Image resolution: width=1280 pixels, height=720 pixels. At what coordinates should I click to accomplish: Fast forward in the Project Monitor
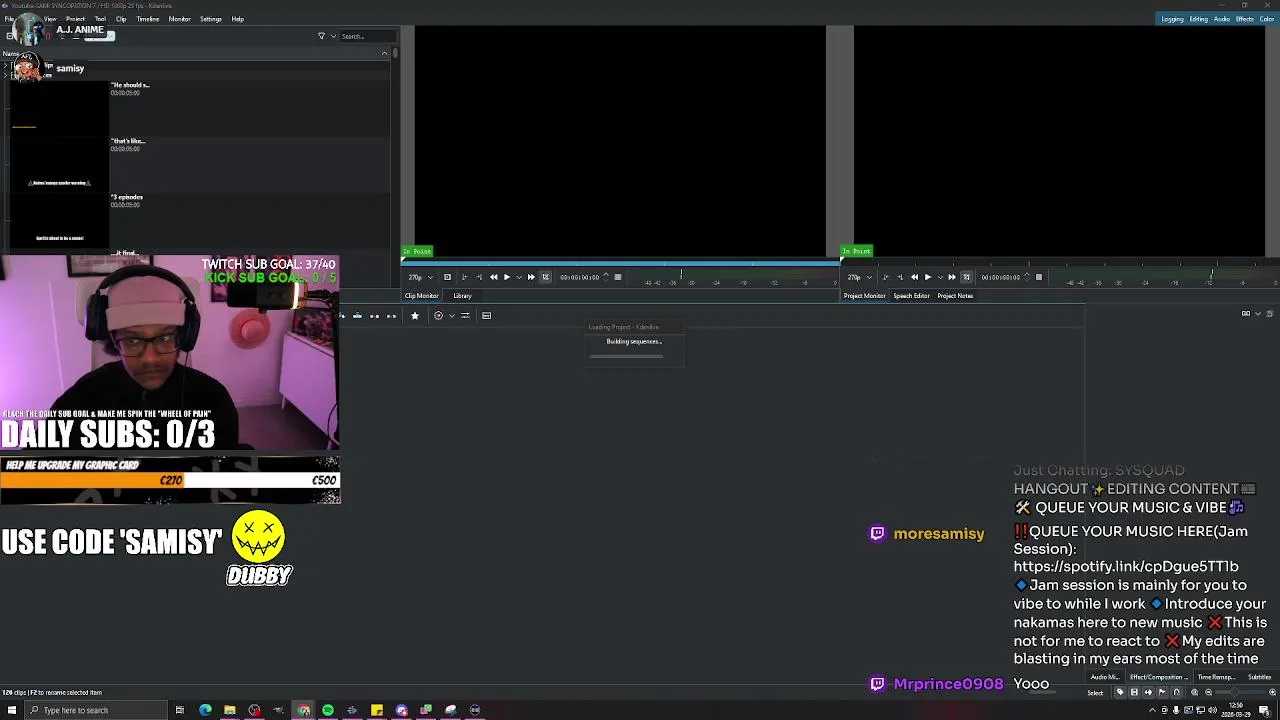click(952, 277)
